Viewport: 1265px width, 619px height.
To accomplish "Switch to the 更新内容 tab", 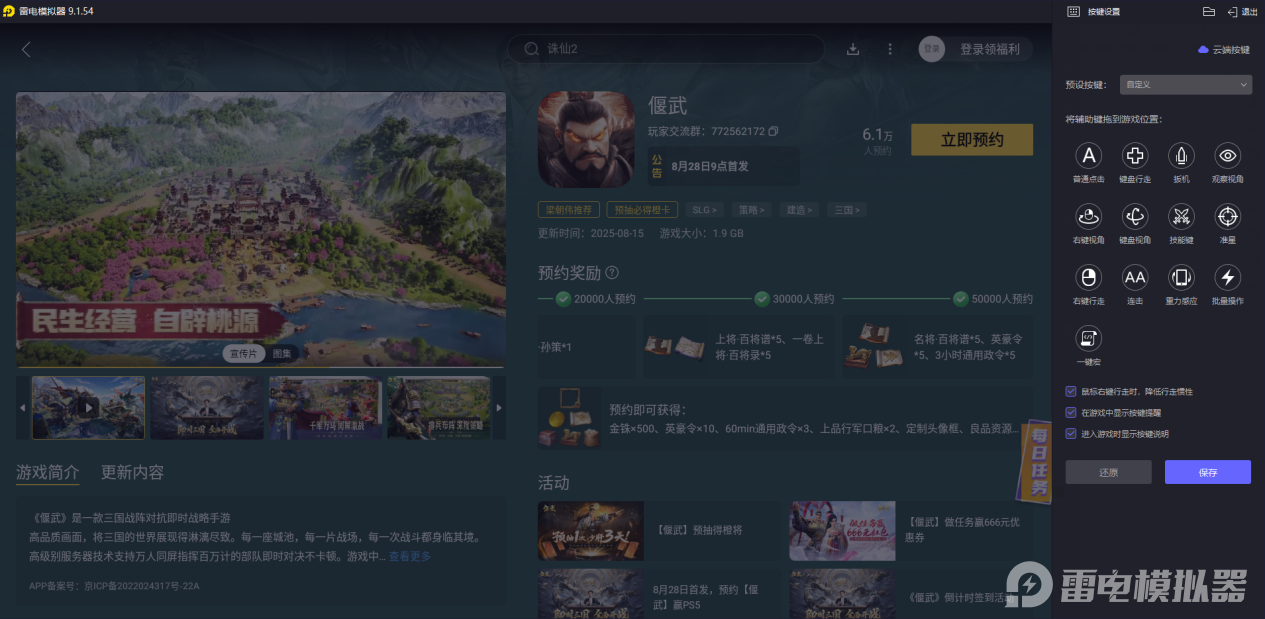I will [x=132, y=472].
